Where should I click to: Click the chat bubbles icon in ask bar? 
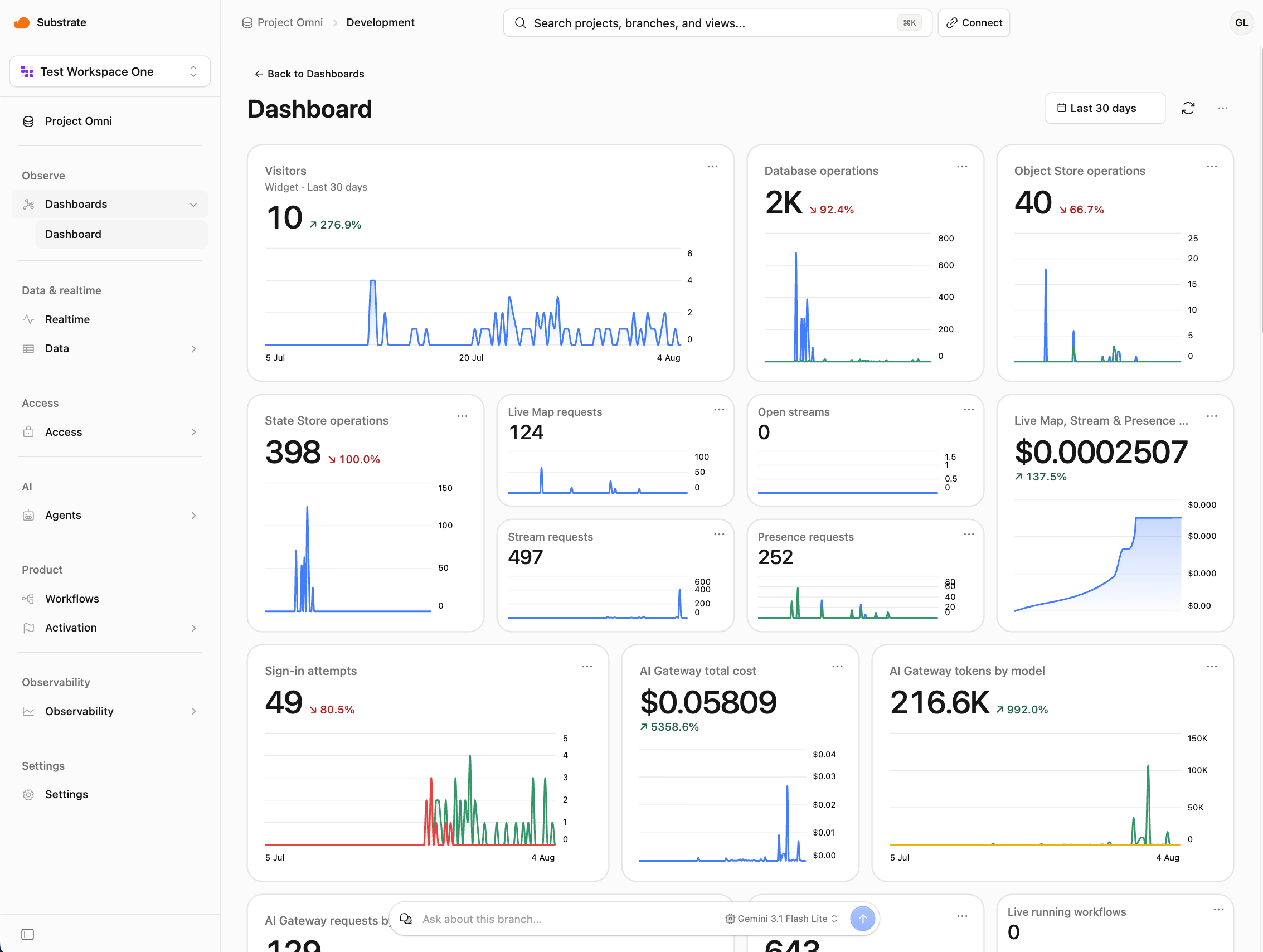coord(405,919)
